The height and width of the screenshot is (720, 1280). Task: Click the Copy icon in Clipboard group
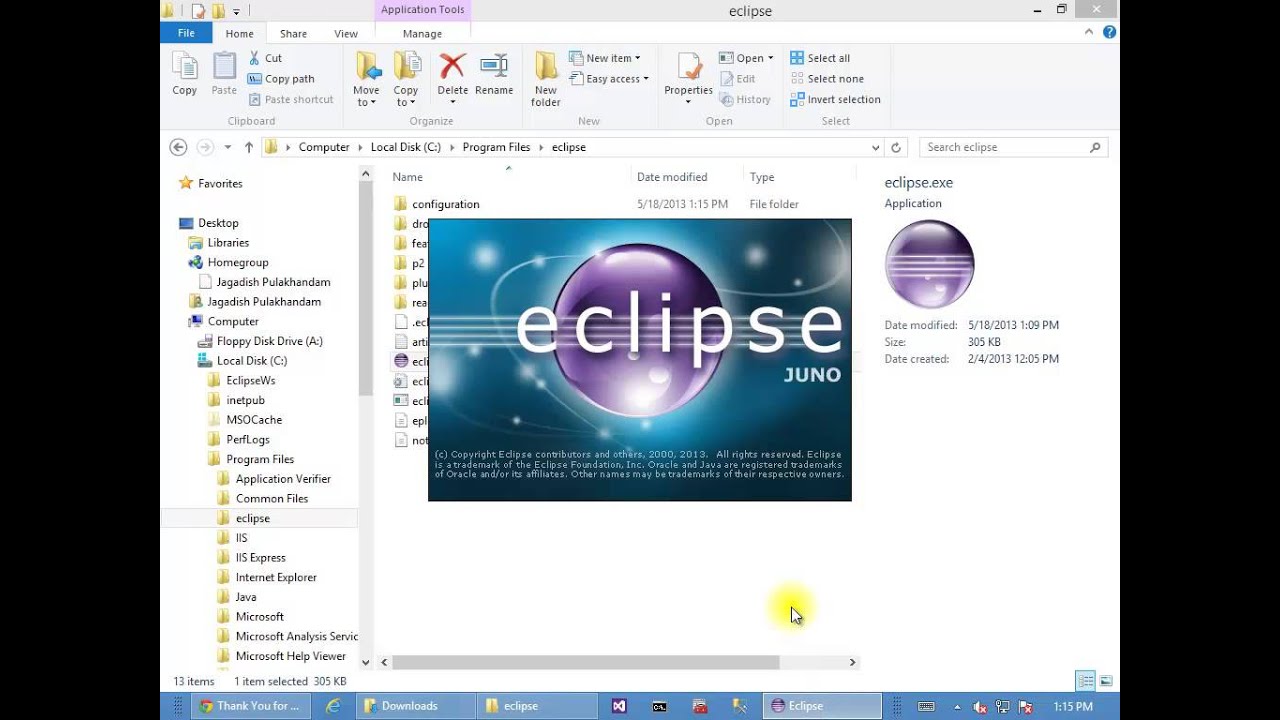point(184,75)
